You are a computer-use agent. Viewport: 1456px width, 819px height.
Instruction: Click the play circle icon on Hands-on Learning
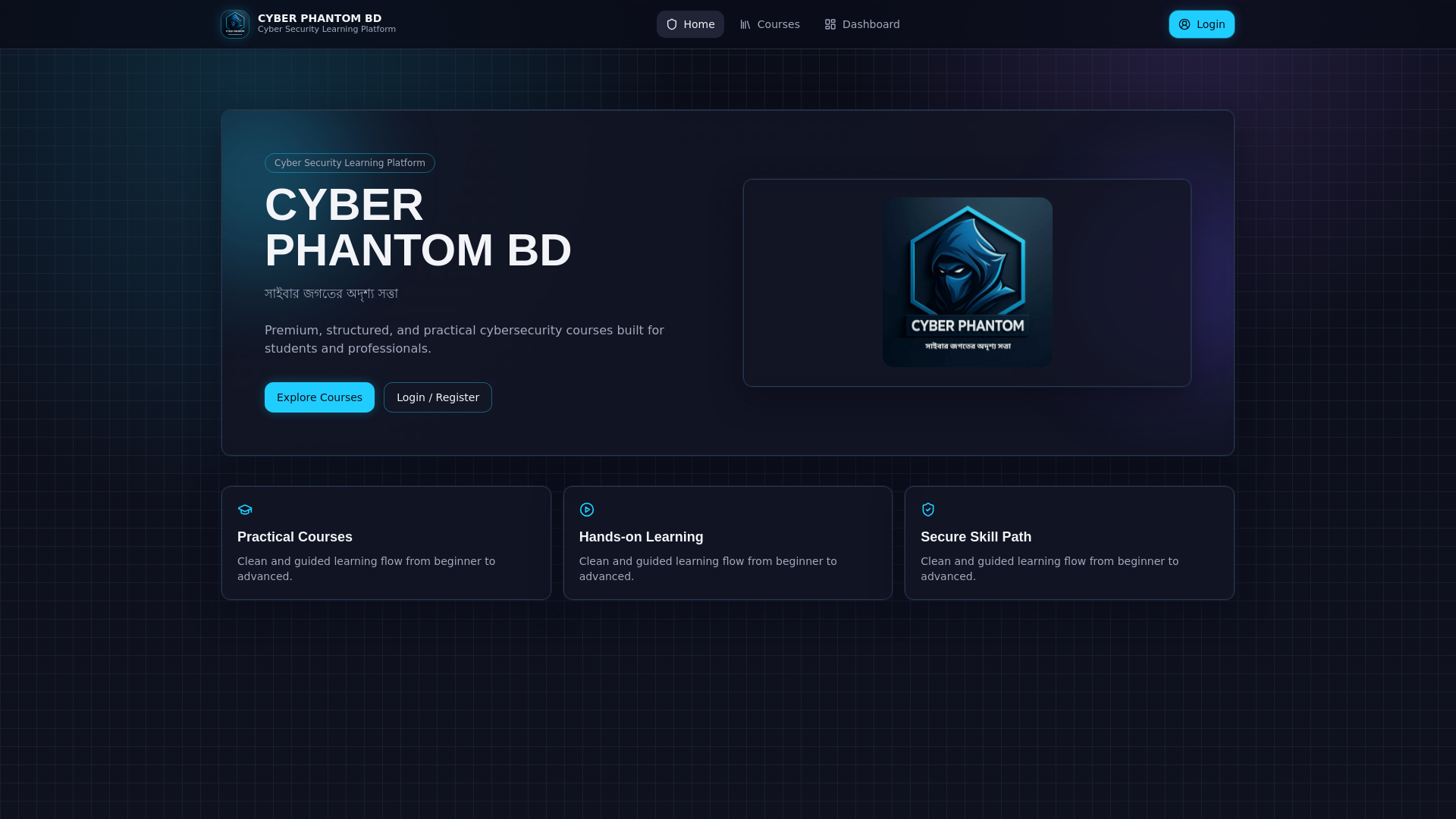587,510
